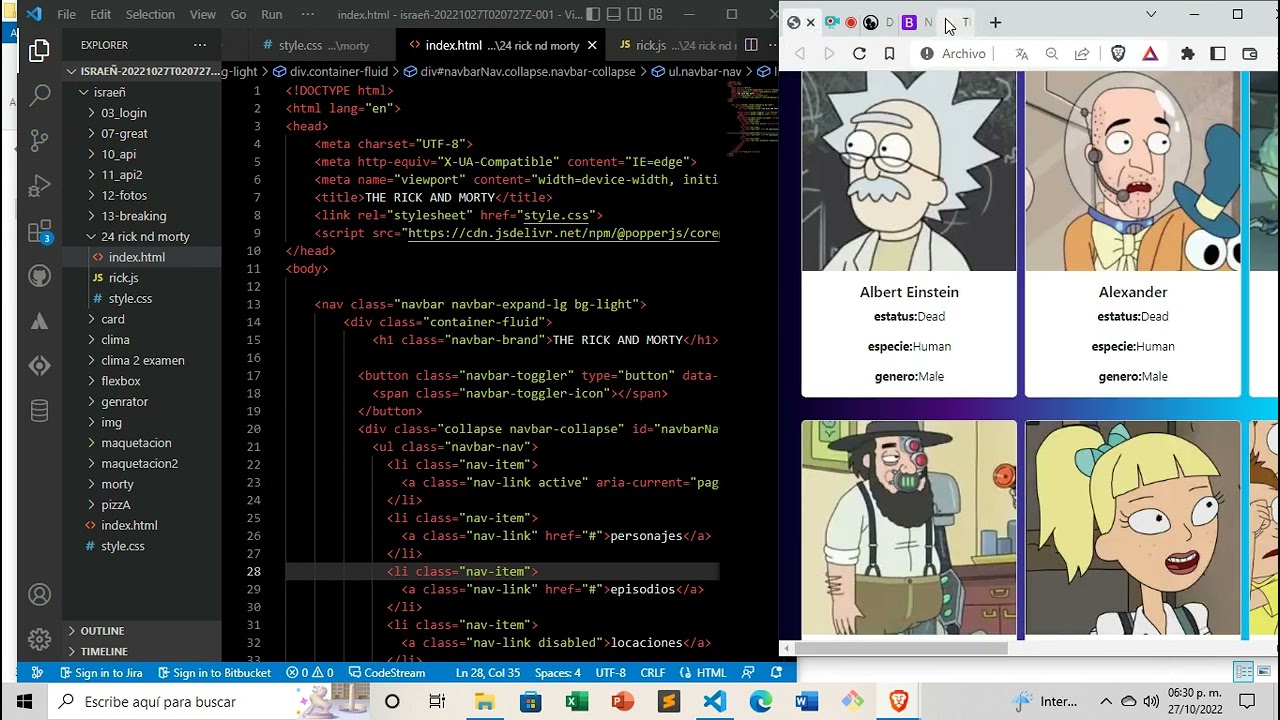Reload the page in Brave browser
1280x720 pixels.
pos(859,54)
